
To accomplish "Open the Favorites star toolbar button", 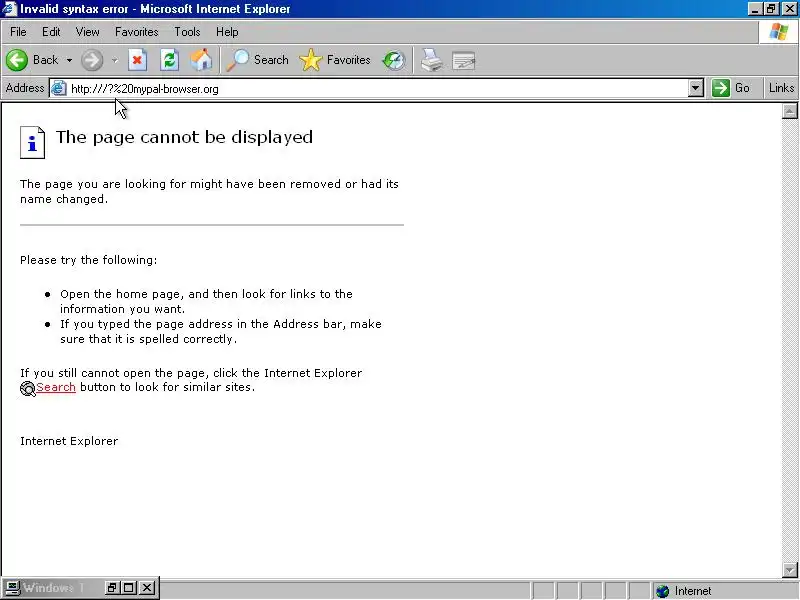I will point(335,60).
